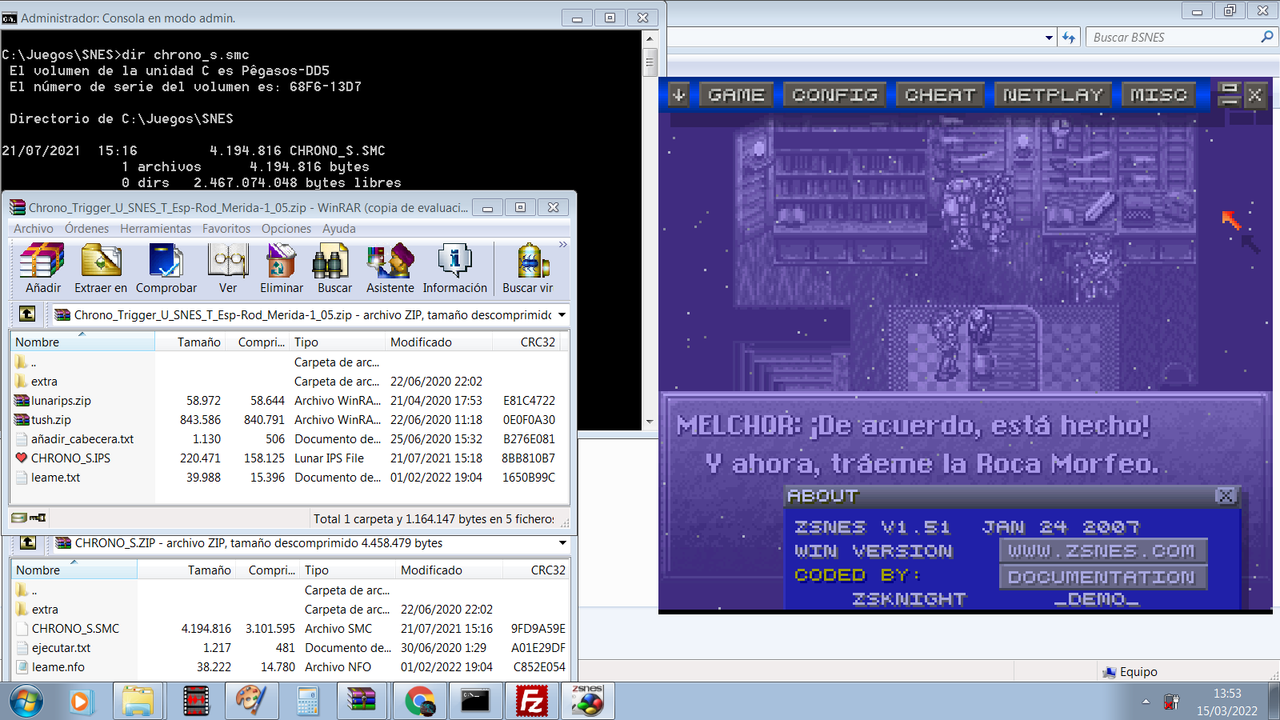Open the Asistente wizard icon
The height and width of the screenshot is (720, 1280).
[390, 269]
